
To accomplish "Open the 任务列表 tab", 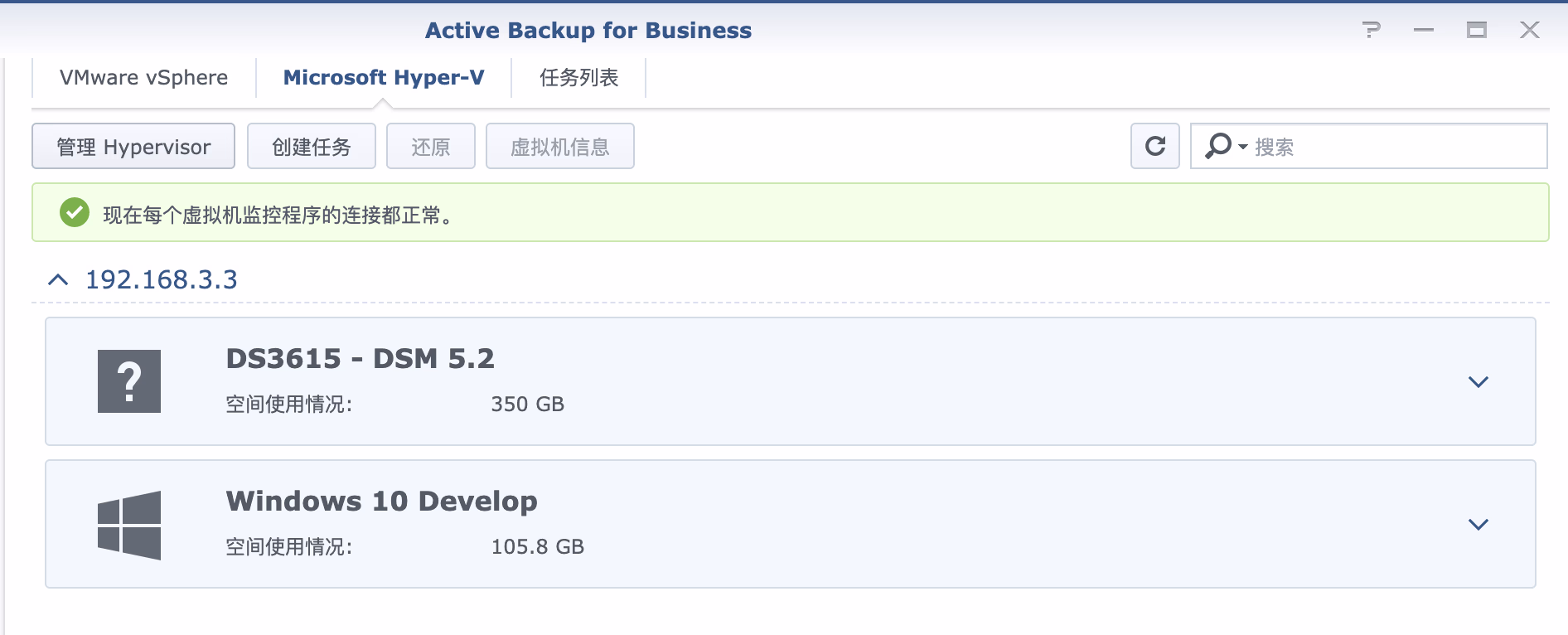I will coord(578,78).
